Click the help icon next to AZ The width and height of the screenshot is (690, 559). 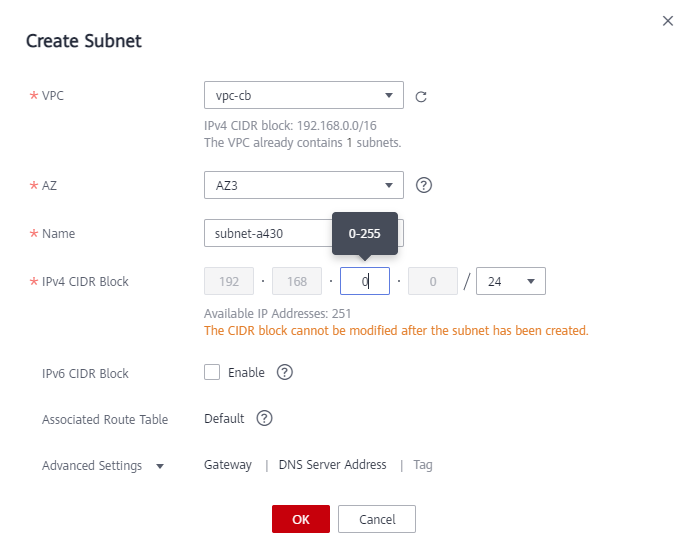424,185
